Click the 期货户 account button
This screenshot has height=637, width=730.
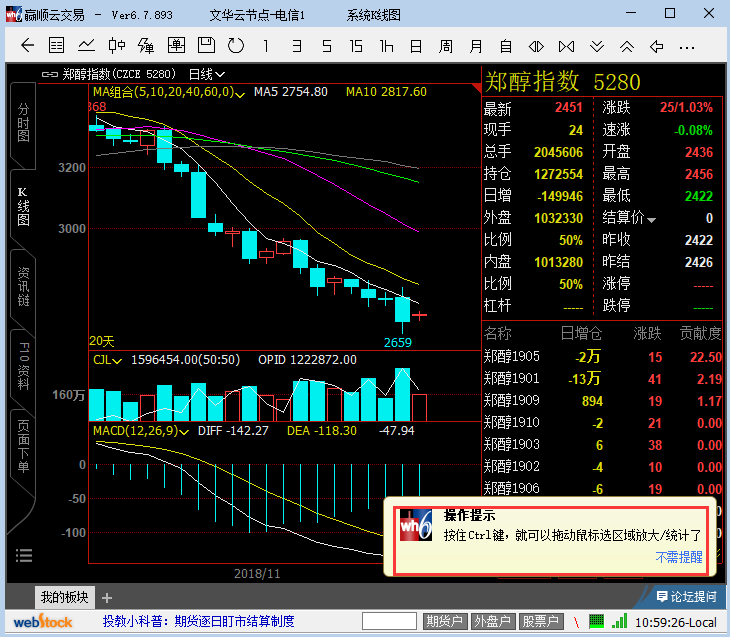click(x=445, y=622)
